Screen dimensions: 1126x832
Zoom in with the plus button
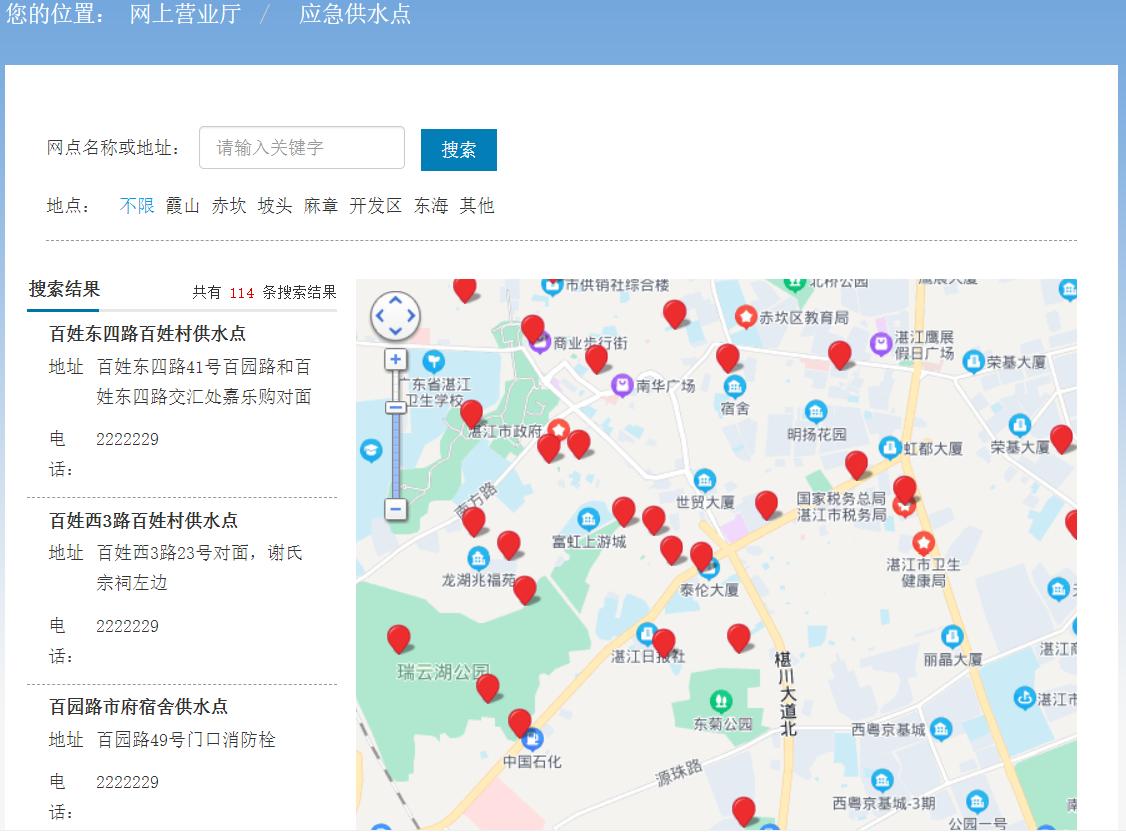pyautogui.click(x=395, y=358)
